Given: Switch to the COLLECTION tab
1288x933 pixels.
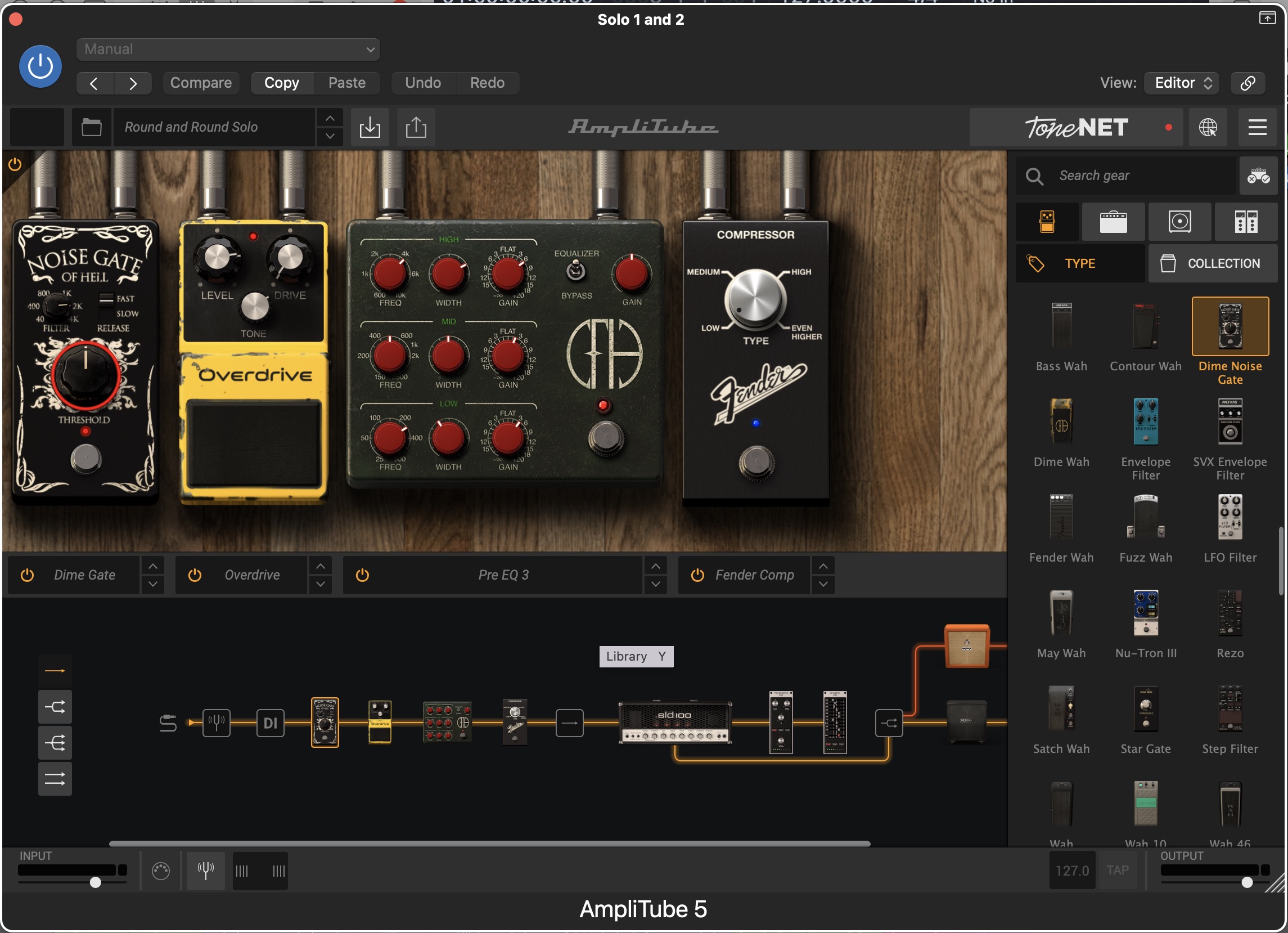Looking at the screenshot, I should 1213,264.
